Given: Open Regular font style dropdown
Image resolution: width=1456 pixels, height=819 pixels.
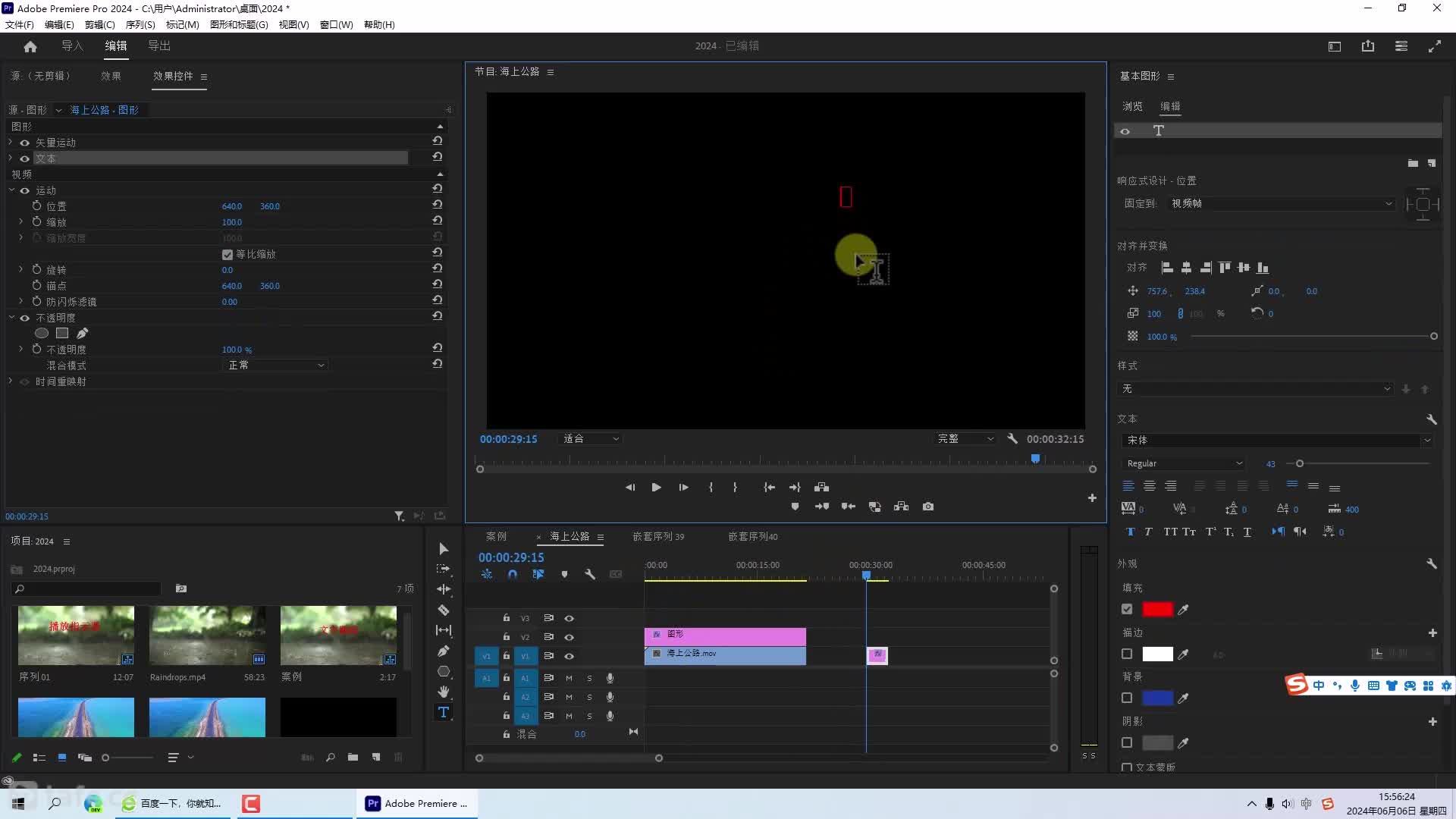Looking at the screenshot, I should pos(1183,463).
